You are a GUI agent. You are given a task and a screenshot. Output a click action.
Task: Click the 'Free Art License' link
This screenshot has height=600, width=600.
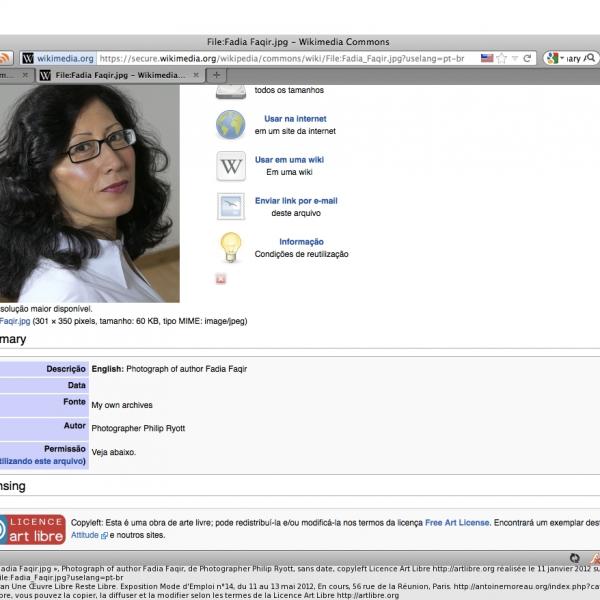pos(457,522)
